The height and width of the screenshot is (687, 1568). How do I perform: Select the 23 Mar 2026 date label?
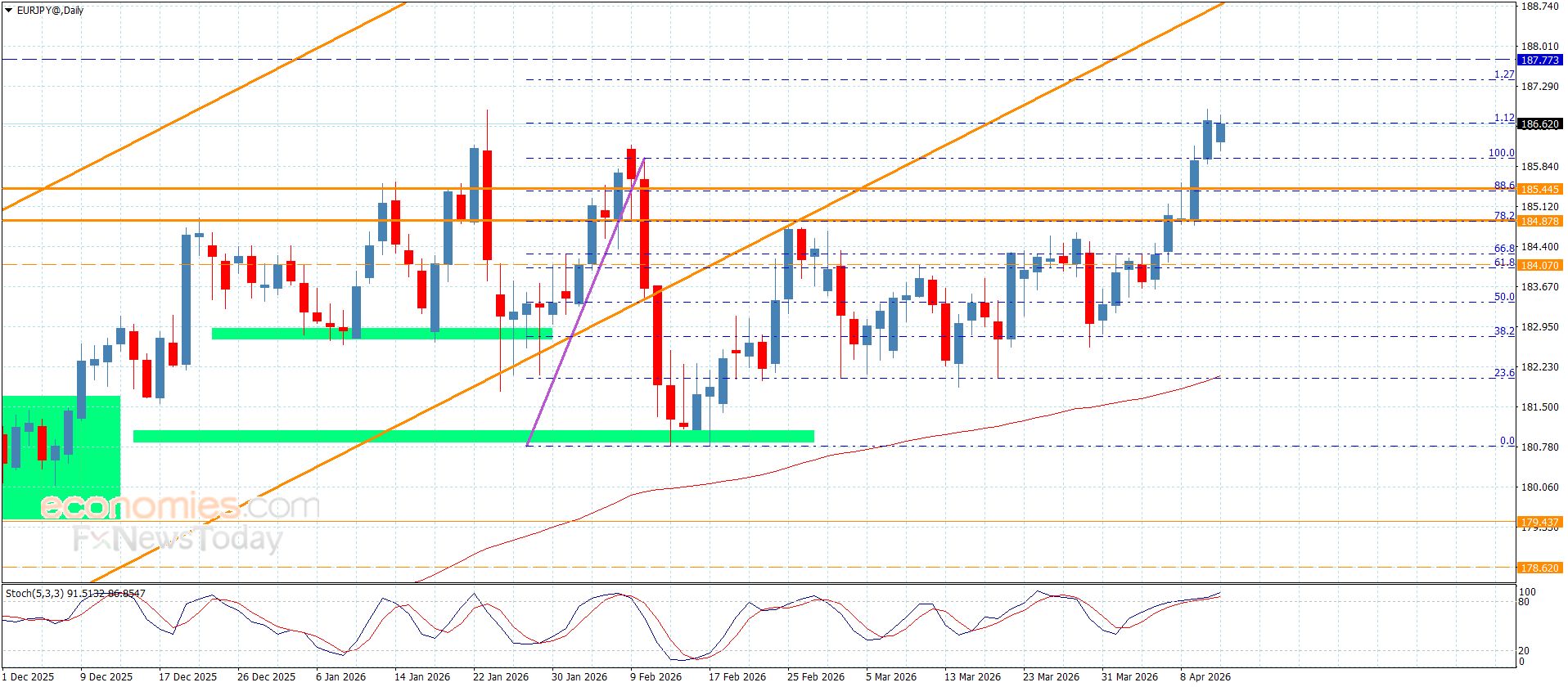(x=1051, y=677)
